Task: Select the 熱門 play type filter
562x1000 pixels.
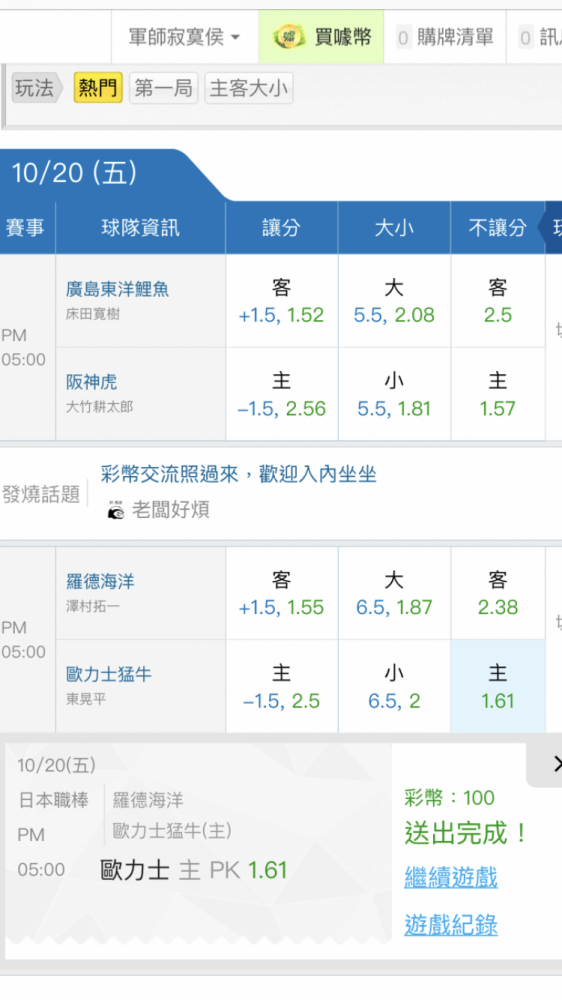Action: (98, 87)
